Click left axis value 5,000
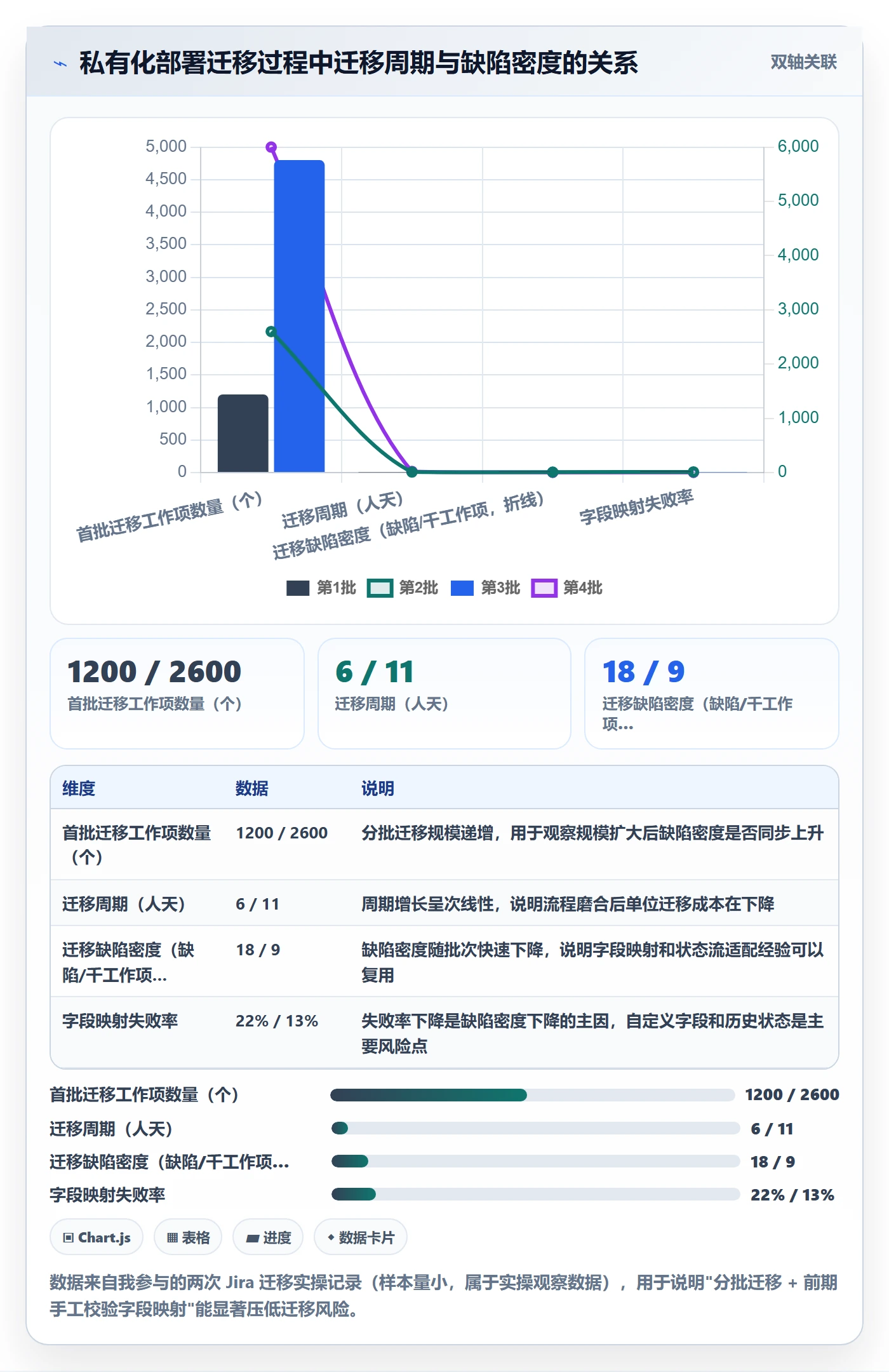 [166, 146]
